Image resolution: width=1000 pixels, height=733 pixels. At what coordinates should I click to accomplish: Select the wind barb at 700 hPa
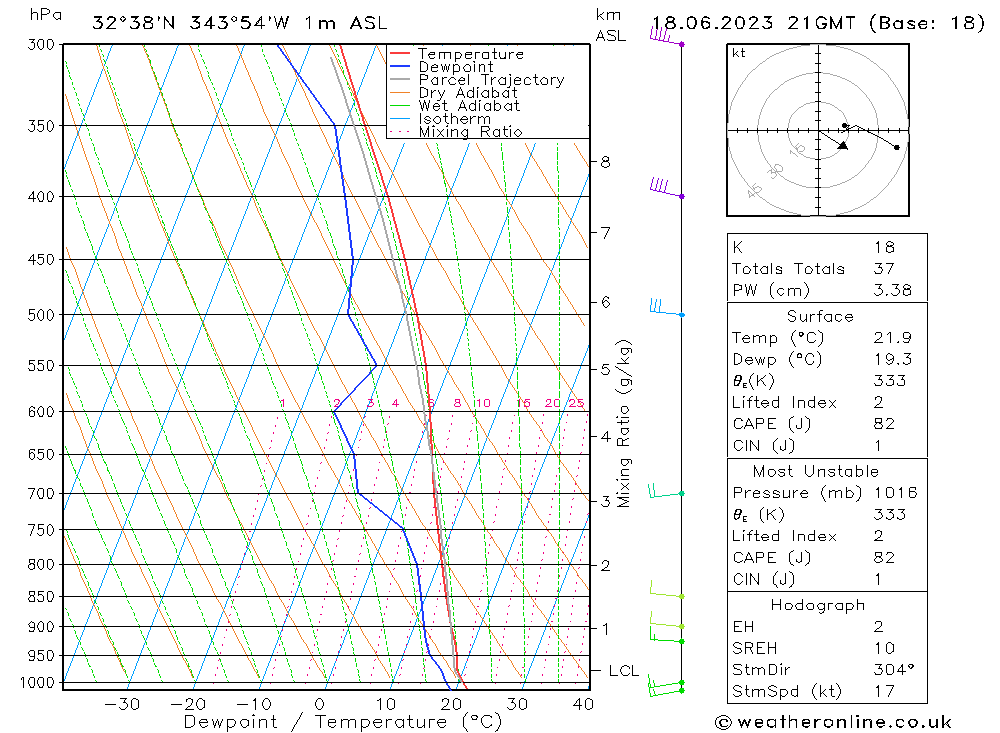(x=664, y=491)
